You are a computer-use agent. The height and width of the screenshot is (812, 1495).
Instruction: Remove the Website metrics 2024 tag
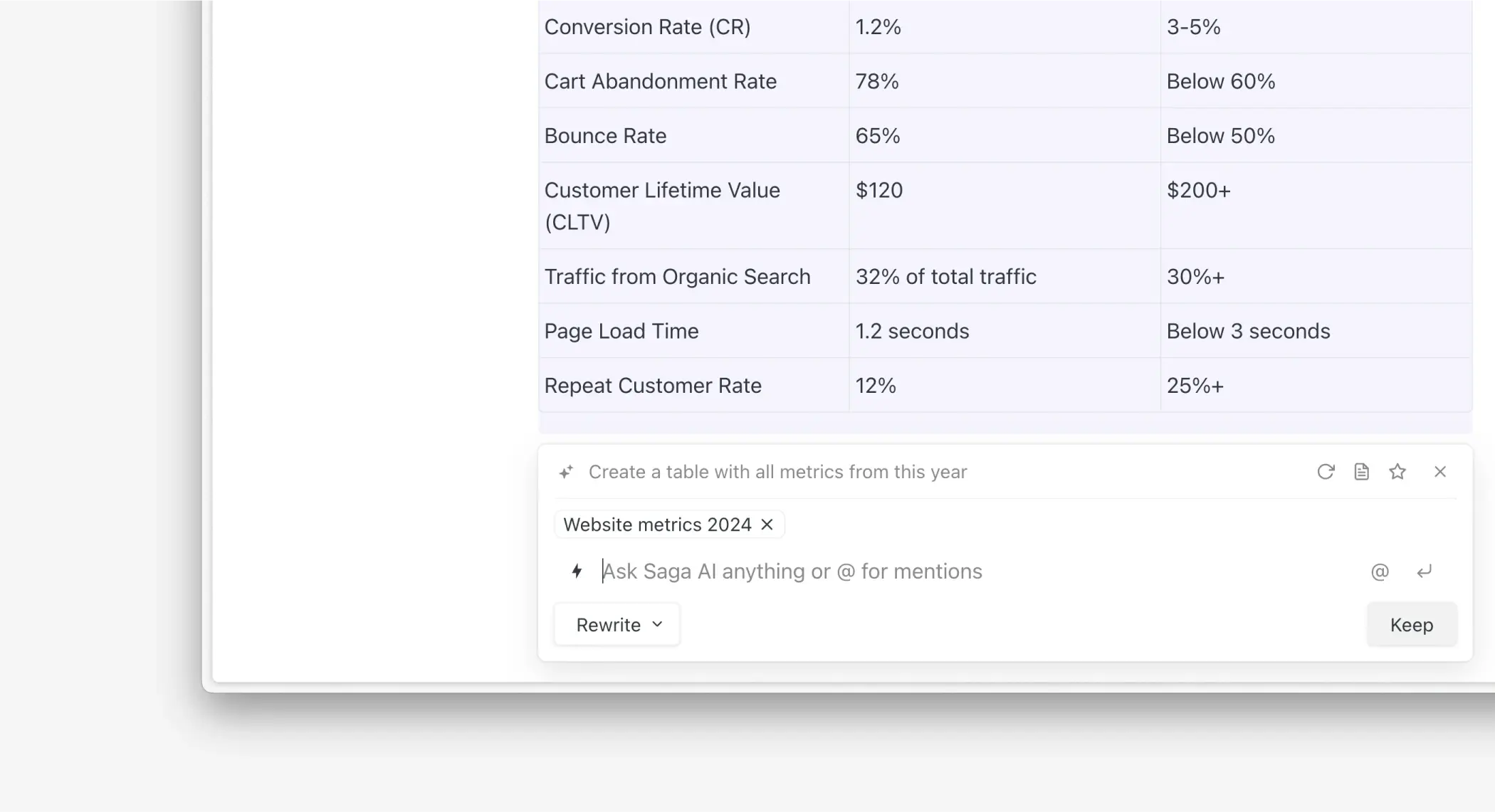click(767, 524)
